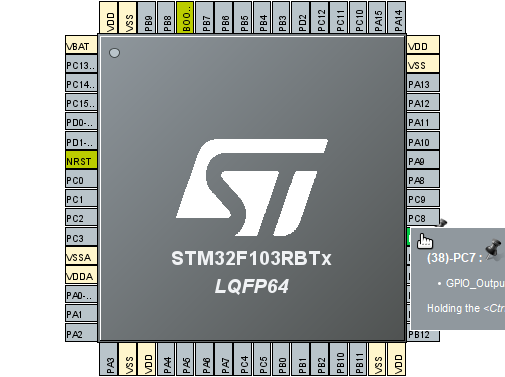Select the PC4 pin
The image size is (505, 377).
(x=243, y=359)
